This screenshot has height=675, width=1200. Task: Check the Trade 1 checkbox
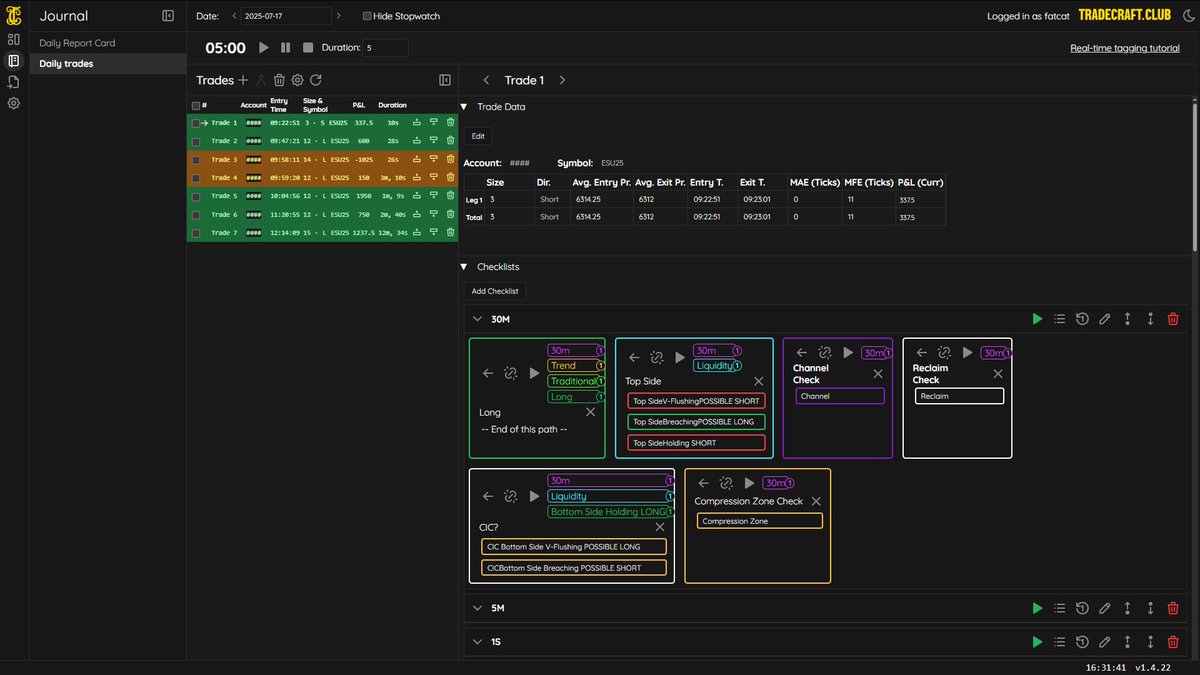tap(196, 123)
